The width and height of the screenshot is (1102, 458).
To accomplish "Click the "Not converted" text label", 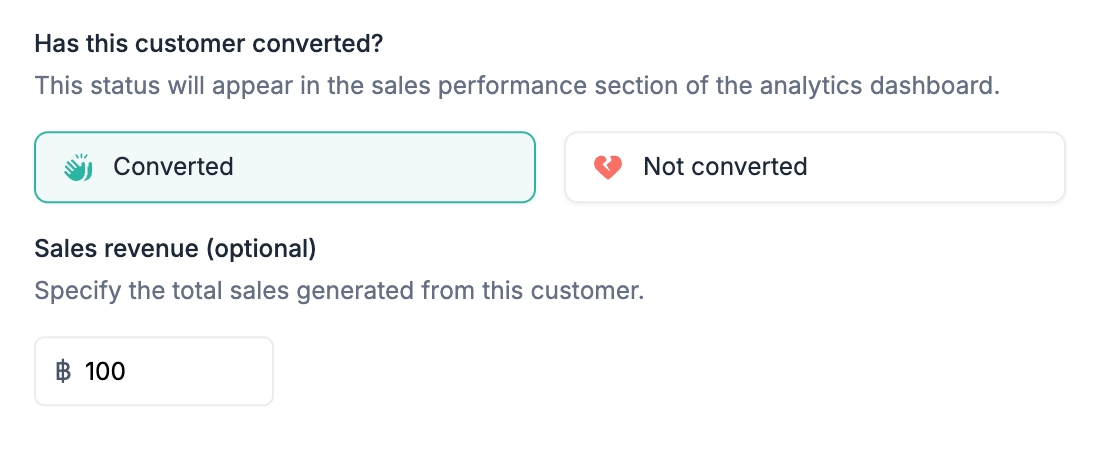I will point(725,167).
